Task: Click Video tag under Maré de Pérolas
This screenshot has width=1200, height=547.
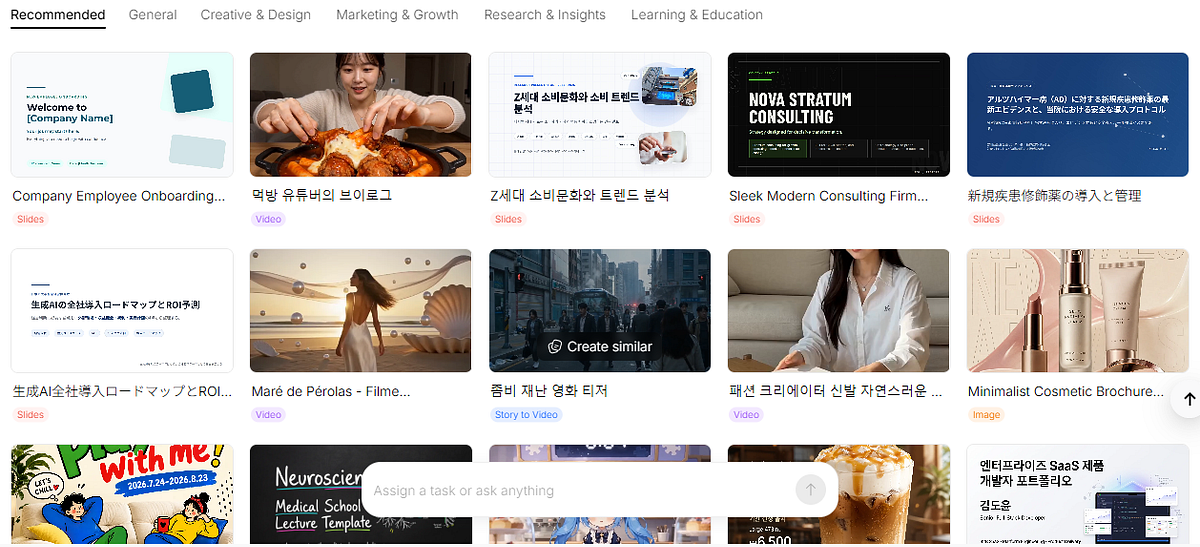Action: tap(269, 415)
